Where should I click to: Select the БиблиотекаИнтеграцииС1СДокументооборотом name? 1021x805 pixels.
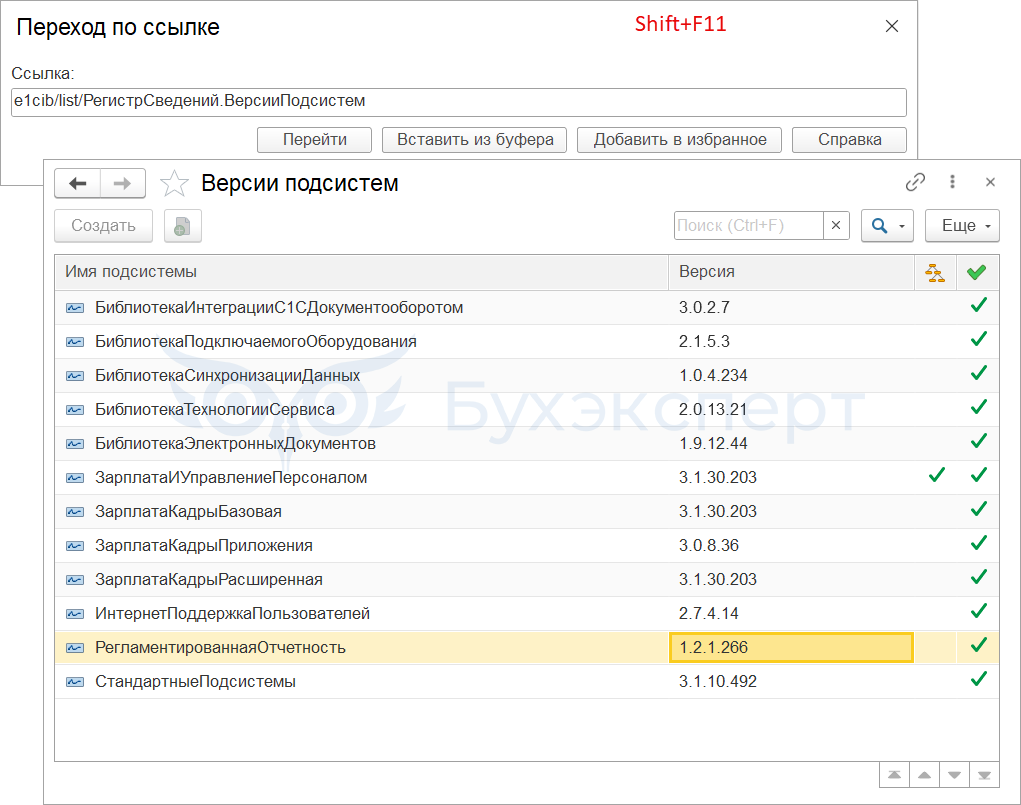pos(279,308)
